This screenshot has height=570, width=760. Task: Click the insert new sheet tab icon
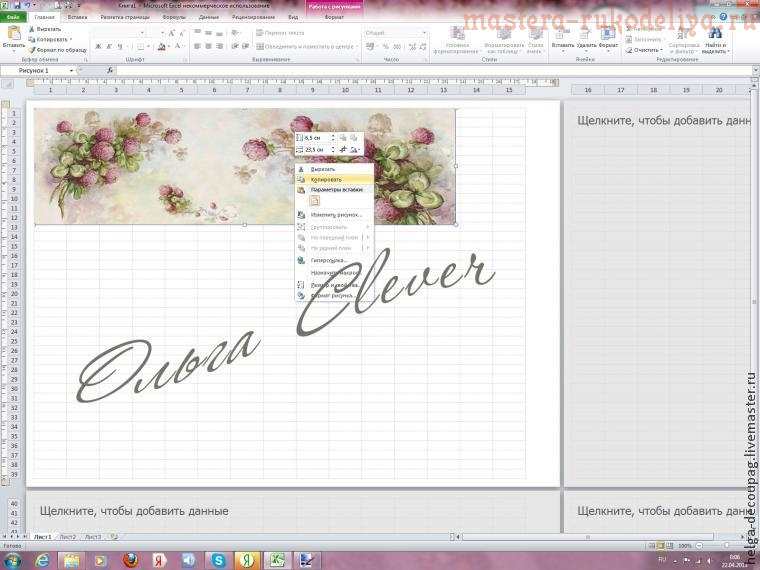[x=113, y=537]
